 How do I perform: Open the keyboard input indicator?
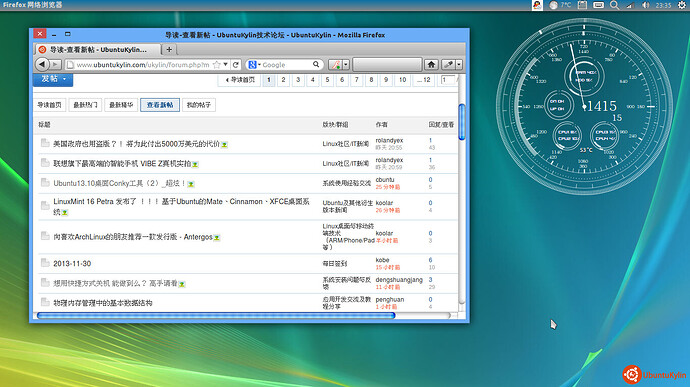point(598,5)
